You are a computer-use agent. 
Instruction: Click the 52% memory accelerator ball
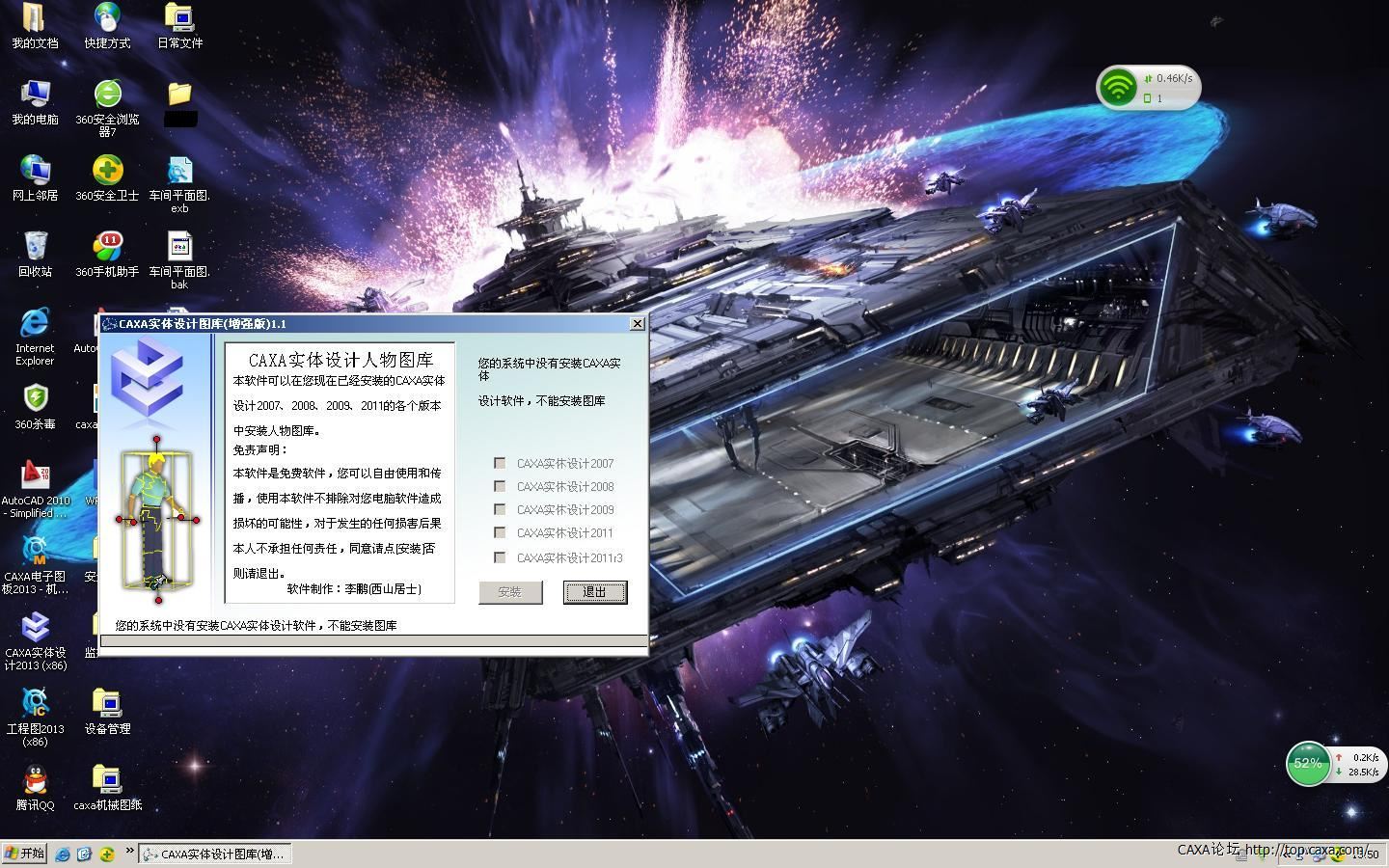(1308, 764)
